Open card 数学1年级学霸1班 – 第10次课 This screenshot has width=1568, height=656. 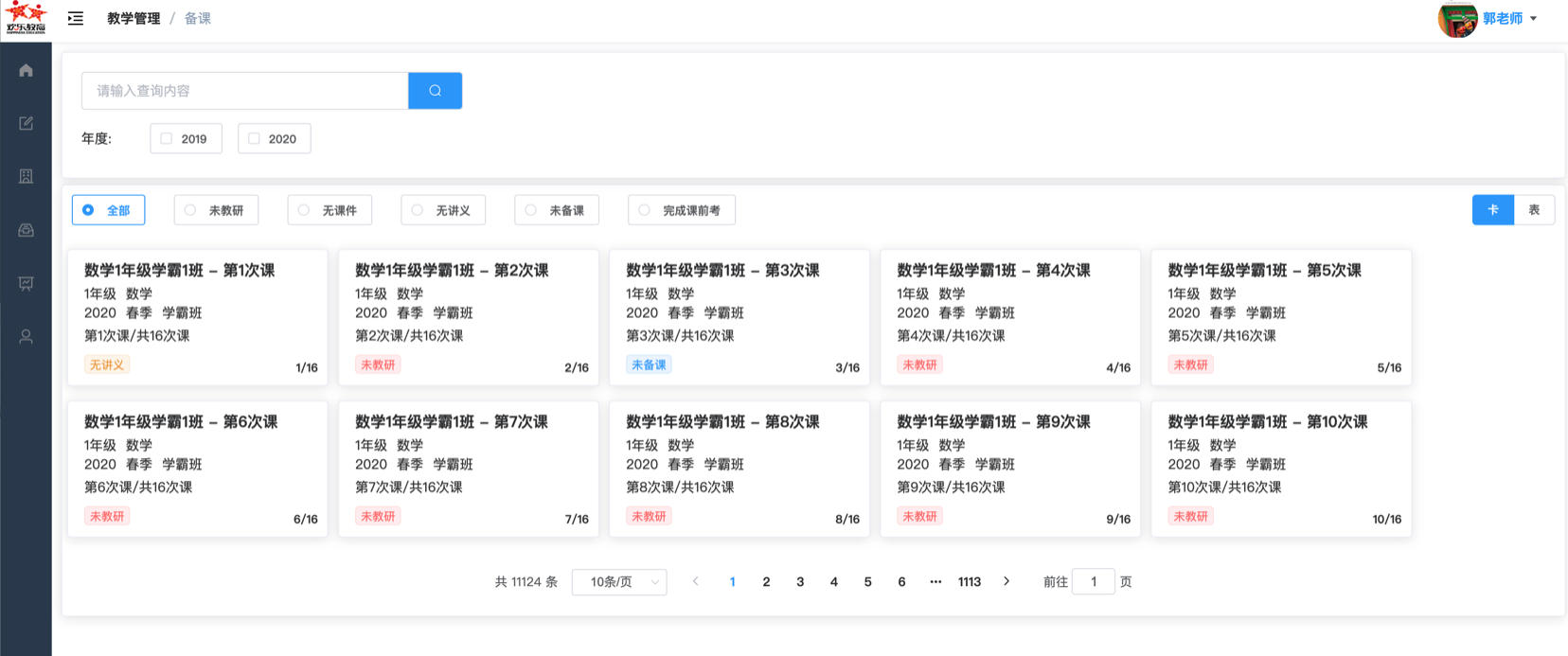[1281, 469]
